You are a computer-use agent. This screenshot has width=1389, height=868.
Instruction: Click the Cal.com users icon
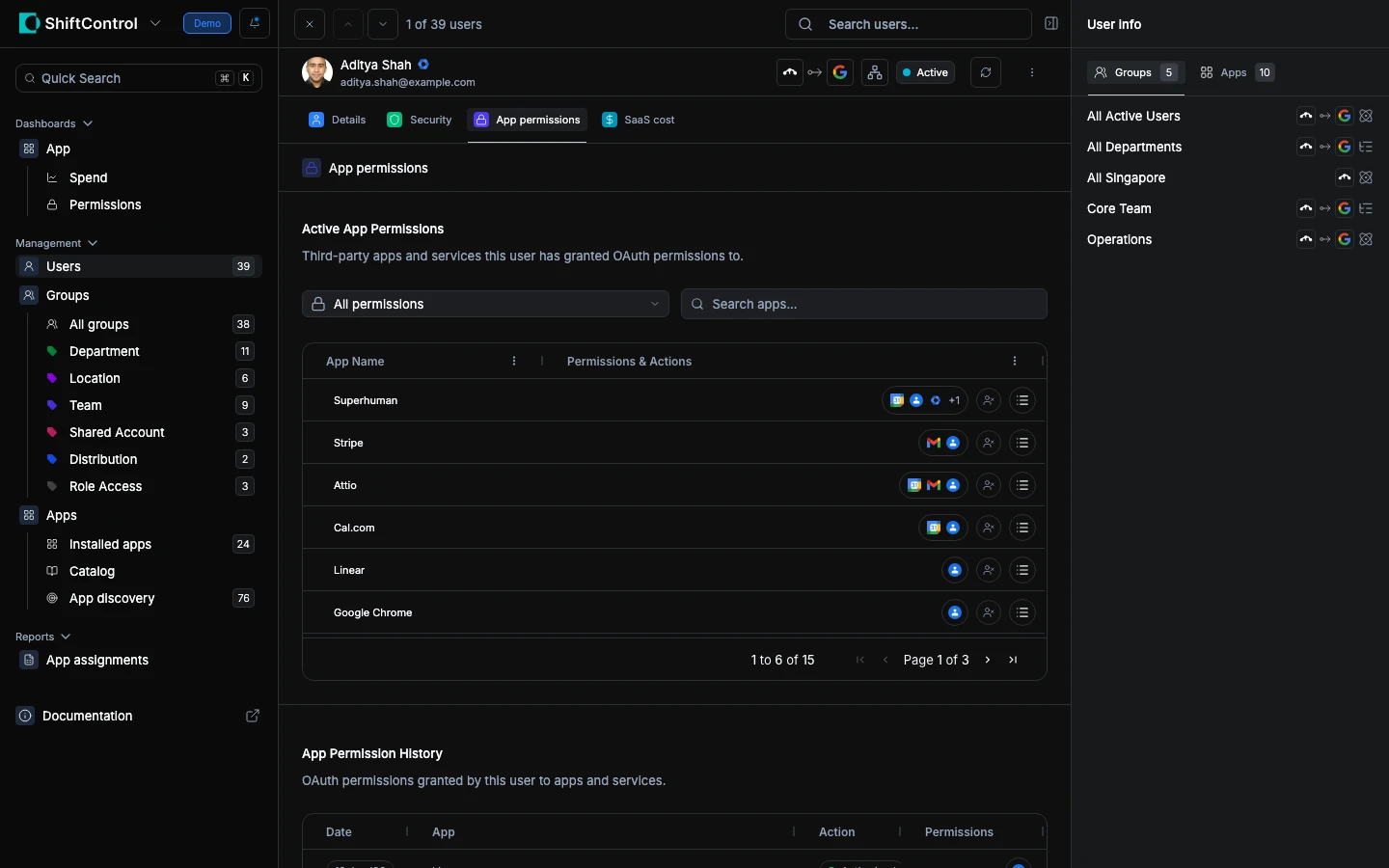(989, 528)
